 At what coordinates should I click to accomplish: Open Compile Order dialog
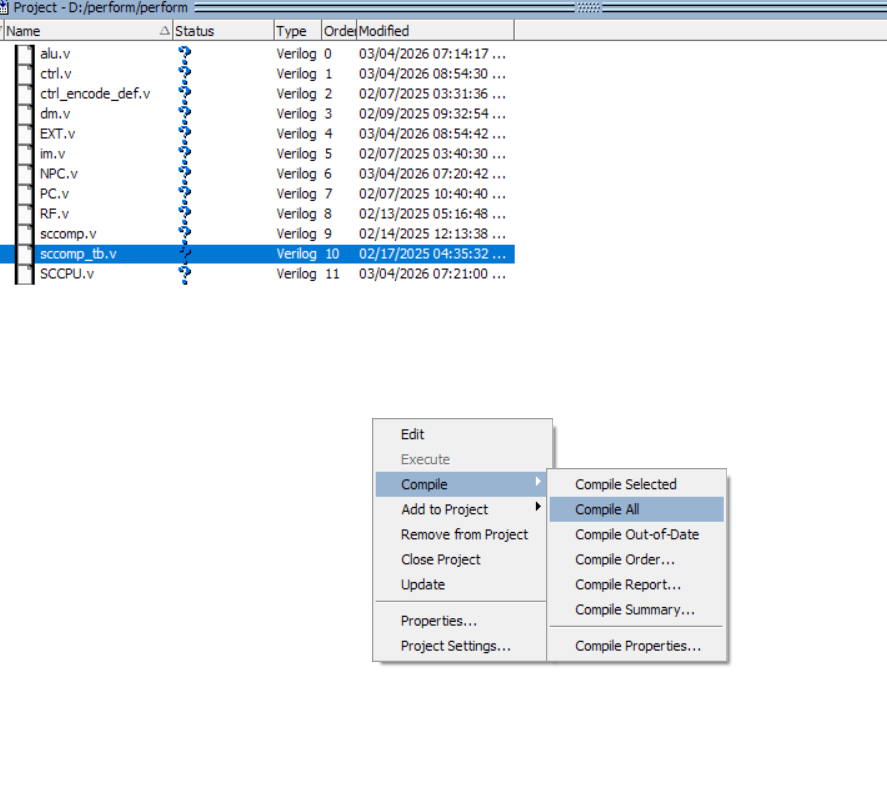click(624, 559)
